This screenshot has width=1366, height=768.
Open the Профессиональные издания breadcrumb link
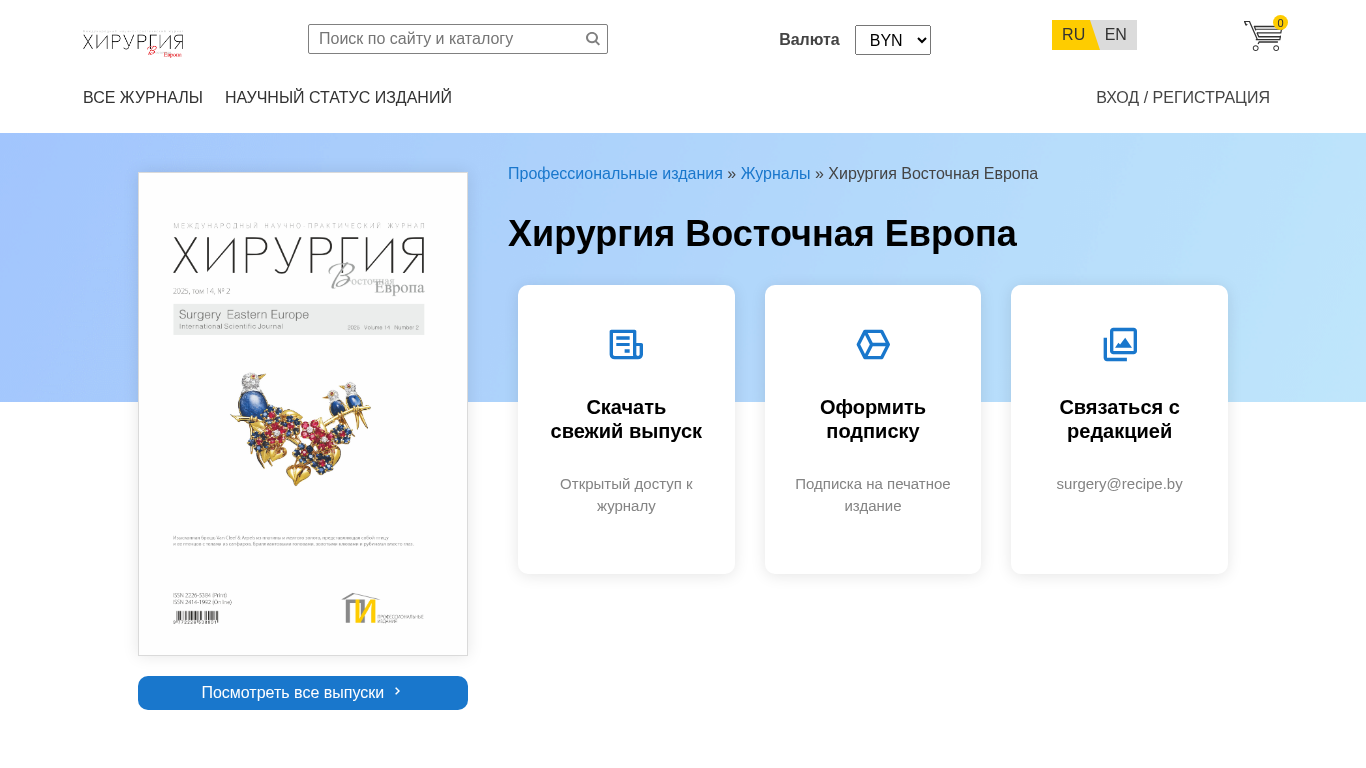[x=615, y=174]
